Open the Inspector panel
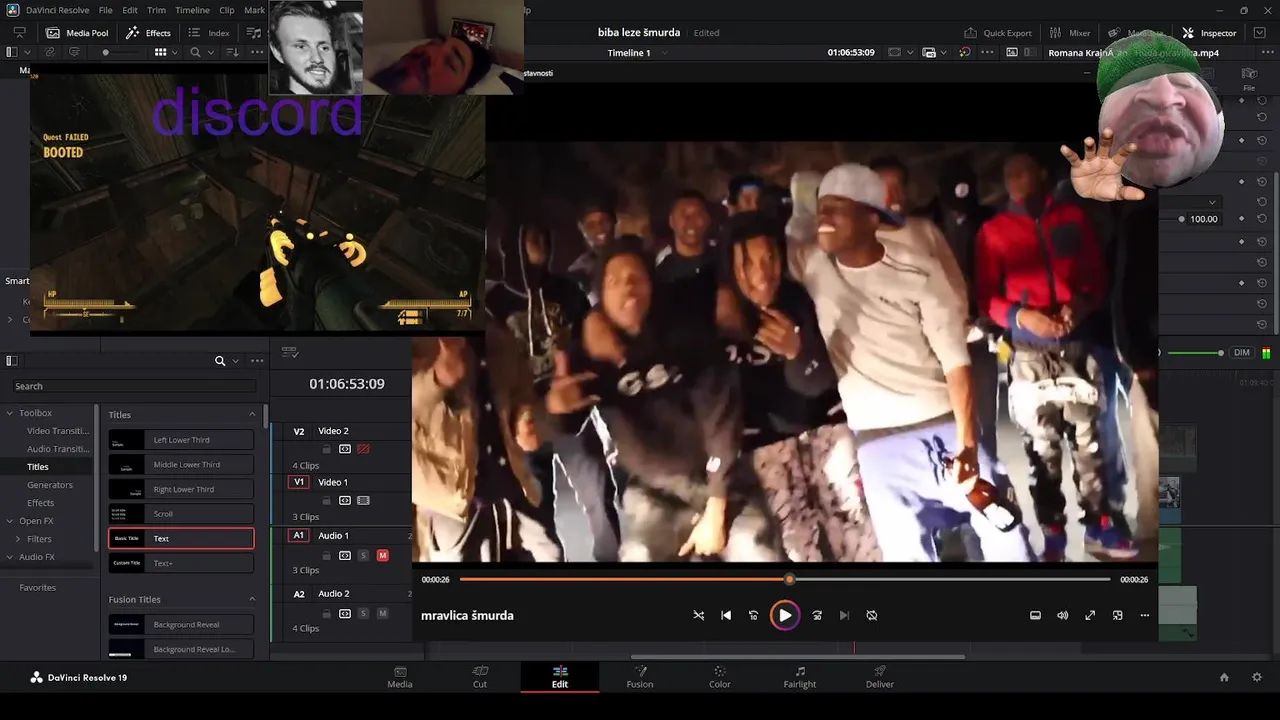Image resolution: width=1280 pixels, height=720 pixels. [1209, 33]
